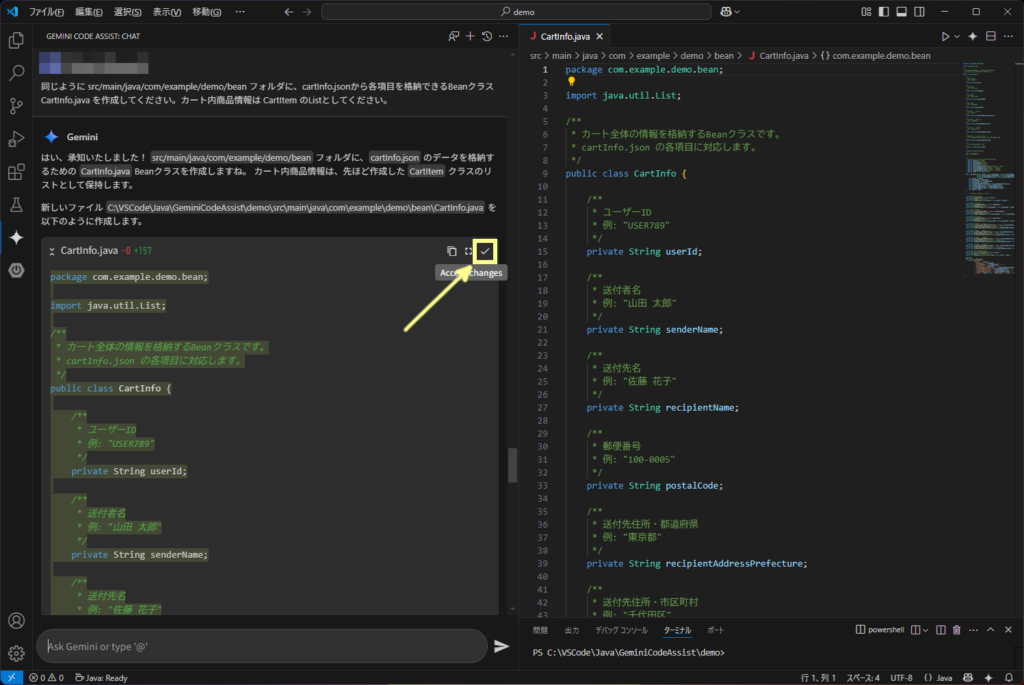Open the 編集(E) menu
The height and width of the screenshot is (685, 1024).
[89, 12]
